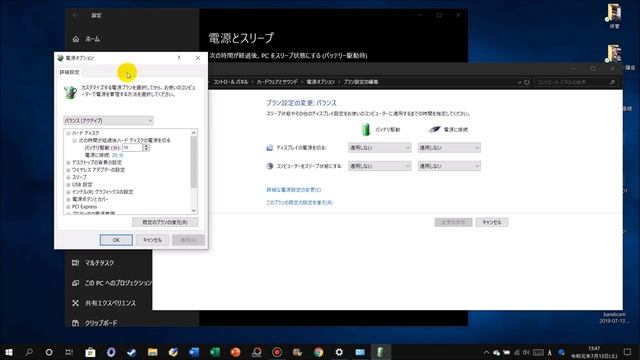
Task: Expand the スリープ tree node
Action: click(68, 177)
